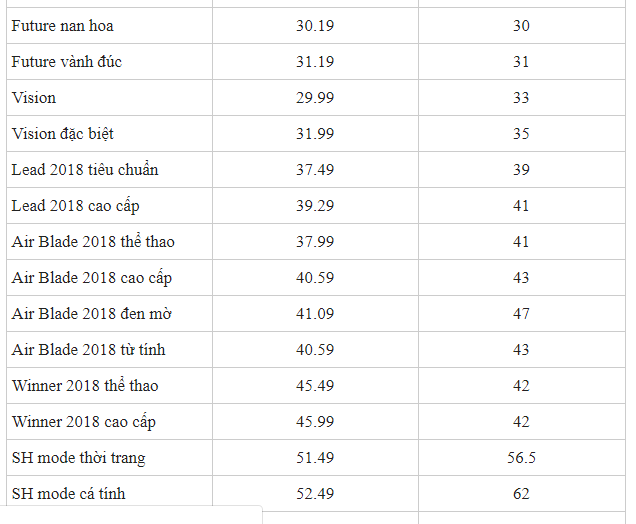Select the 47 value cell

point(522,314)
